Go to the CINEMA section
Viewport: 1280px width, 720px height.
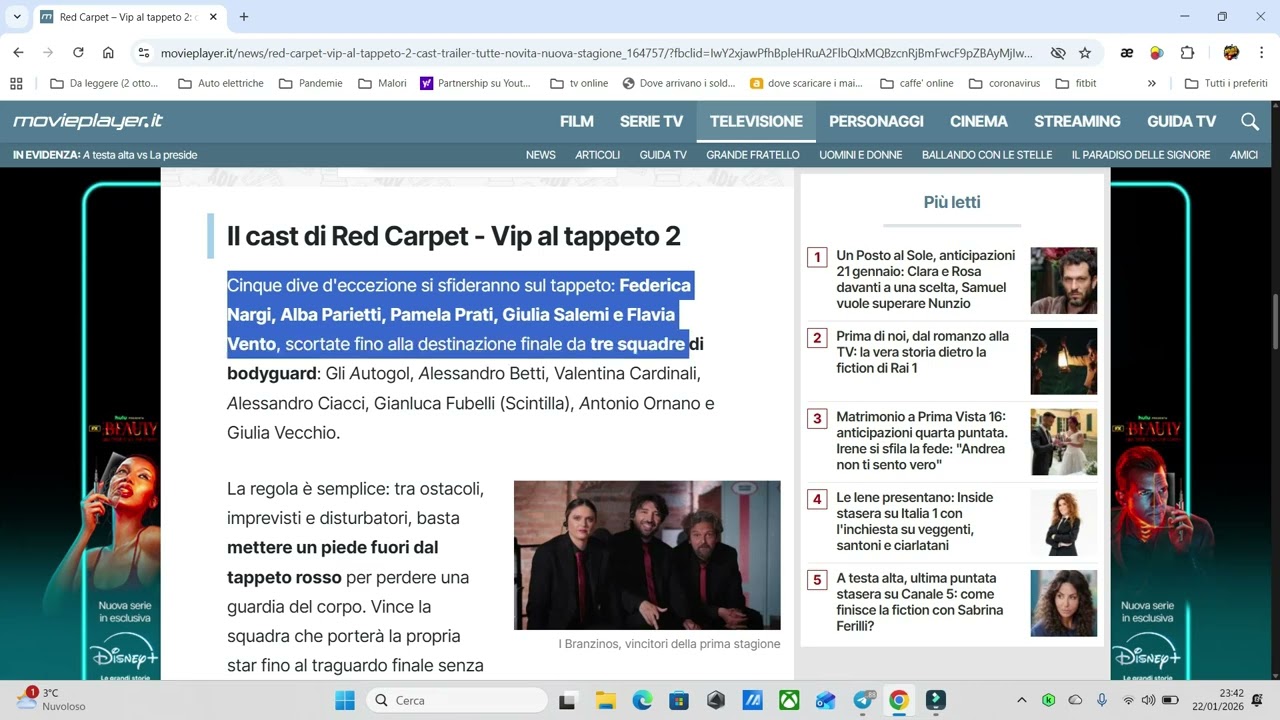coord(979,121)
